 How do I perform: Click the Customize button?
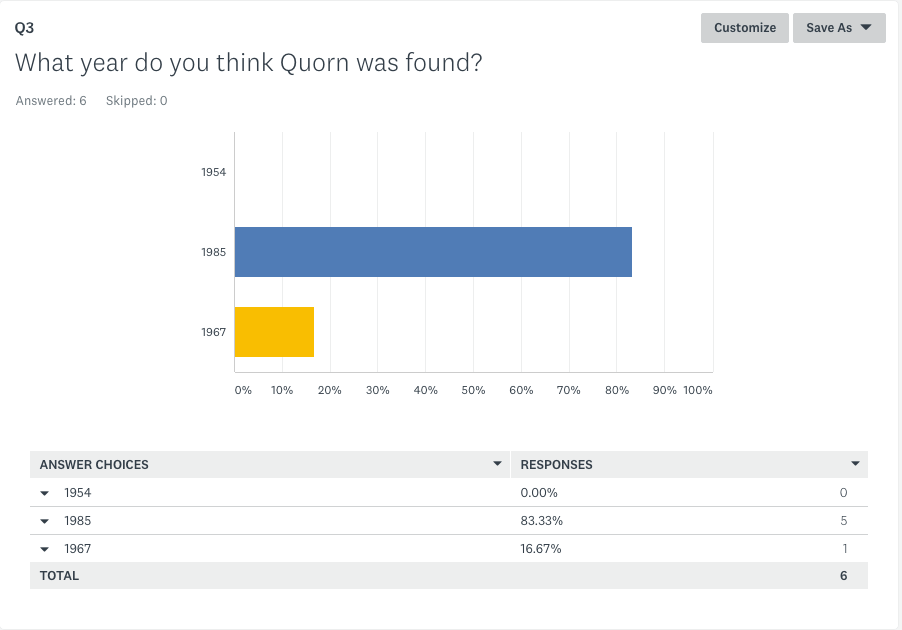point(744,27)
